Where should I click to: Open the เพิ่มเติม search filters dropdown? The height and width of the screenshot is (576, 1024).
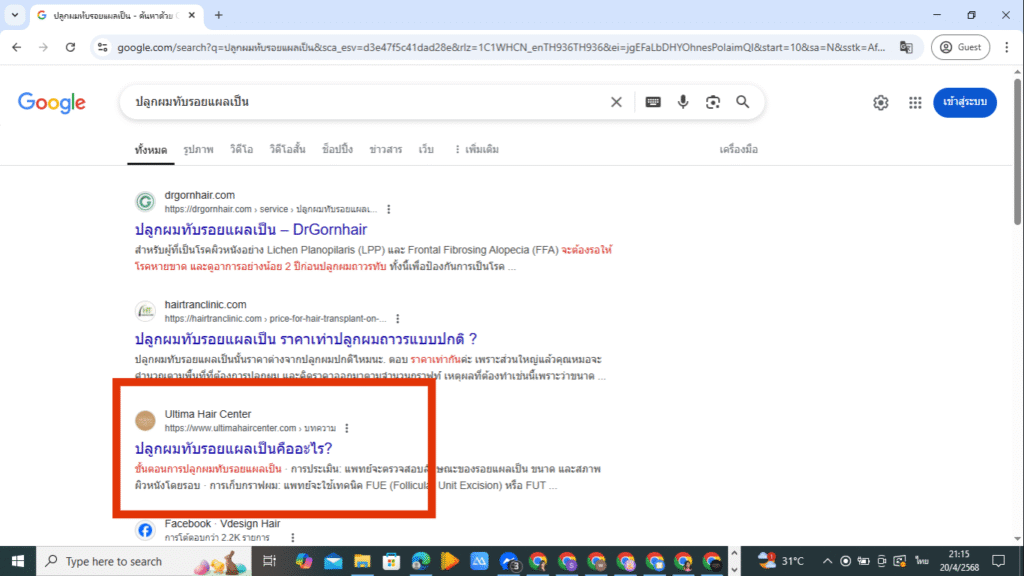(481, 148)
